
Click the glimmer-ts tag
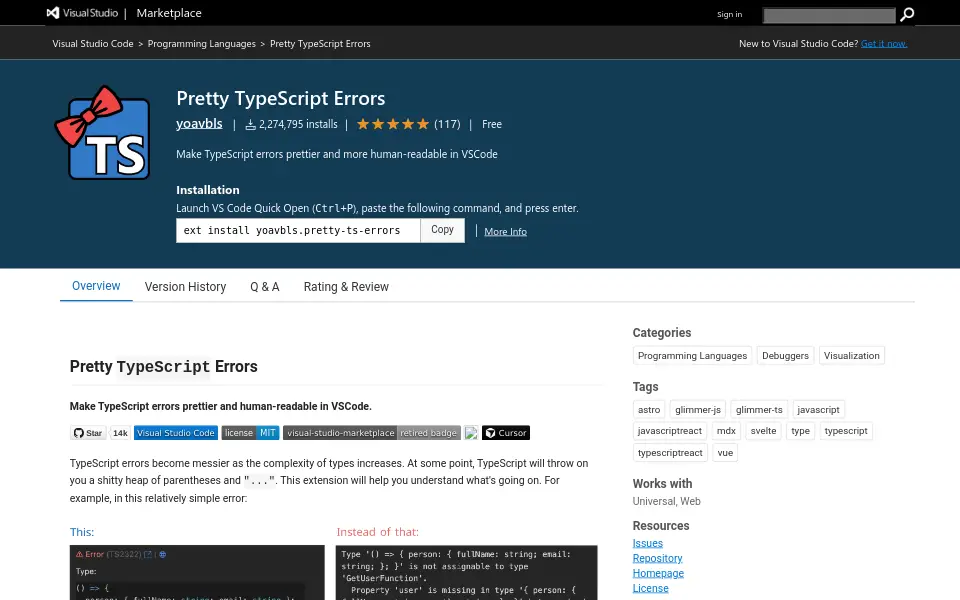tap(759, 410)
